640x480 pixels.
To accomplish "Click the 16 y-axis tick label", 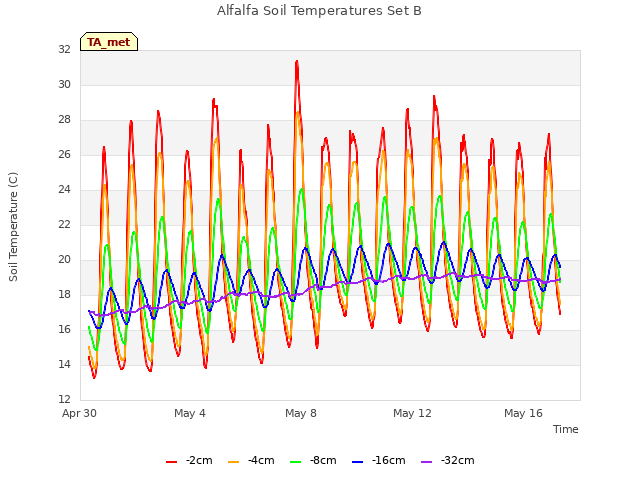I will [x=64, y=330].
